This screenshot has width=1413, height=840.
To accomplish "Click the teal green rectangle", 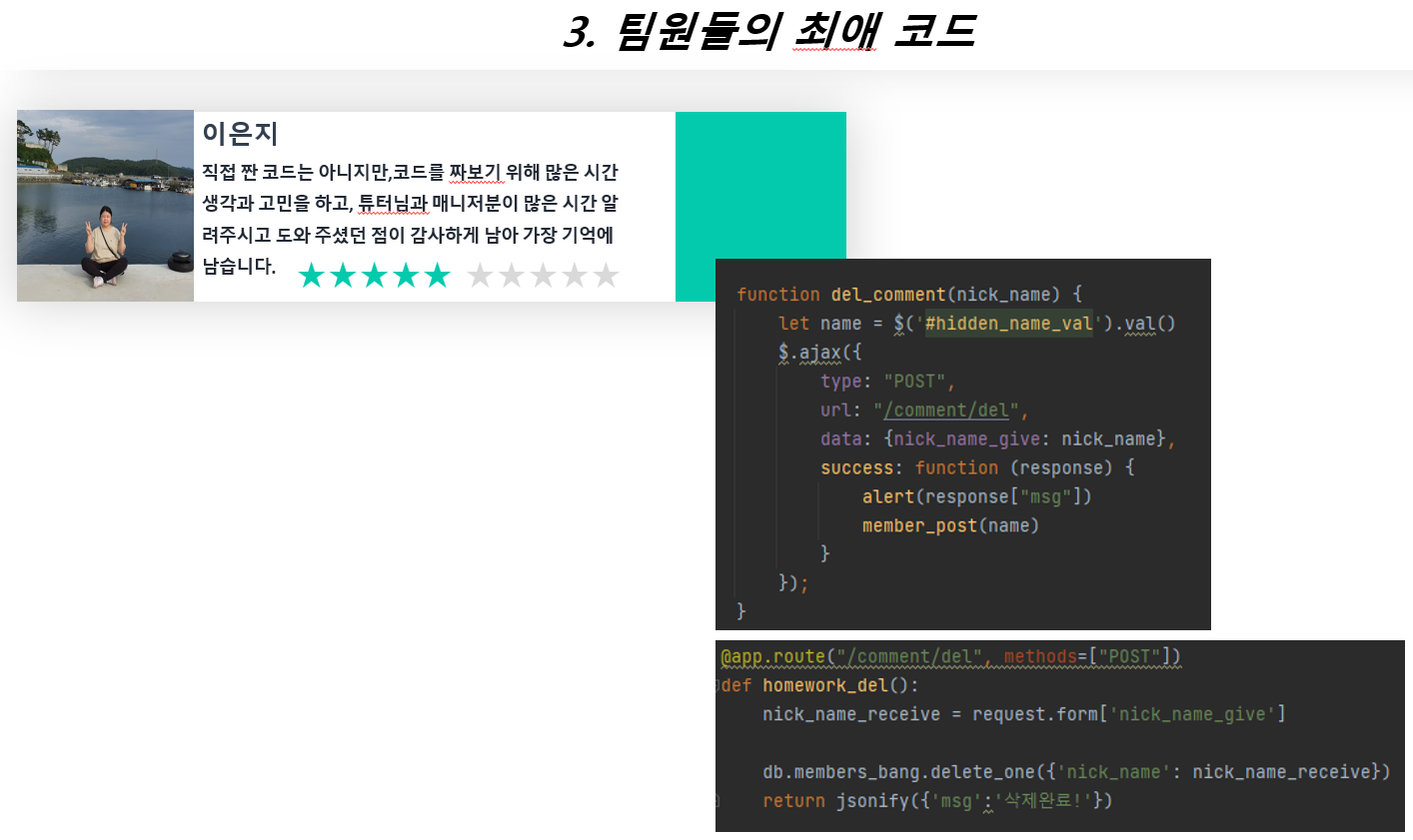I will [x=760, y=206].
